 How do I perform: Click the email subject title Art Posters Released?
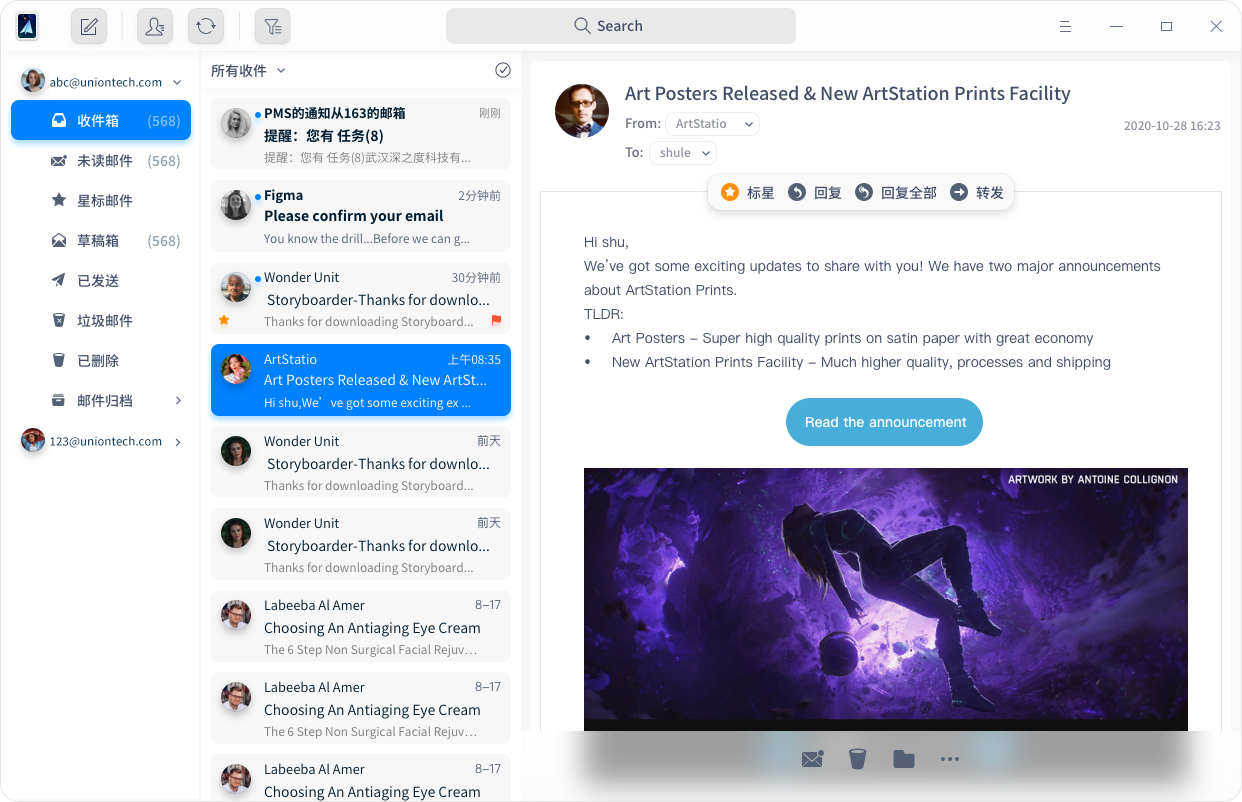point(848,93)
